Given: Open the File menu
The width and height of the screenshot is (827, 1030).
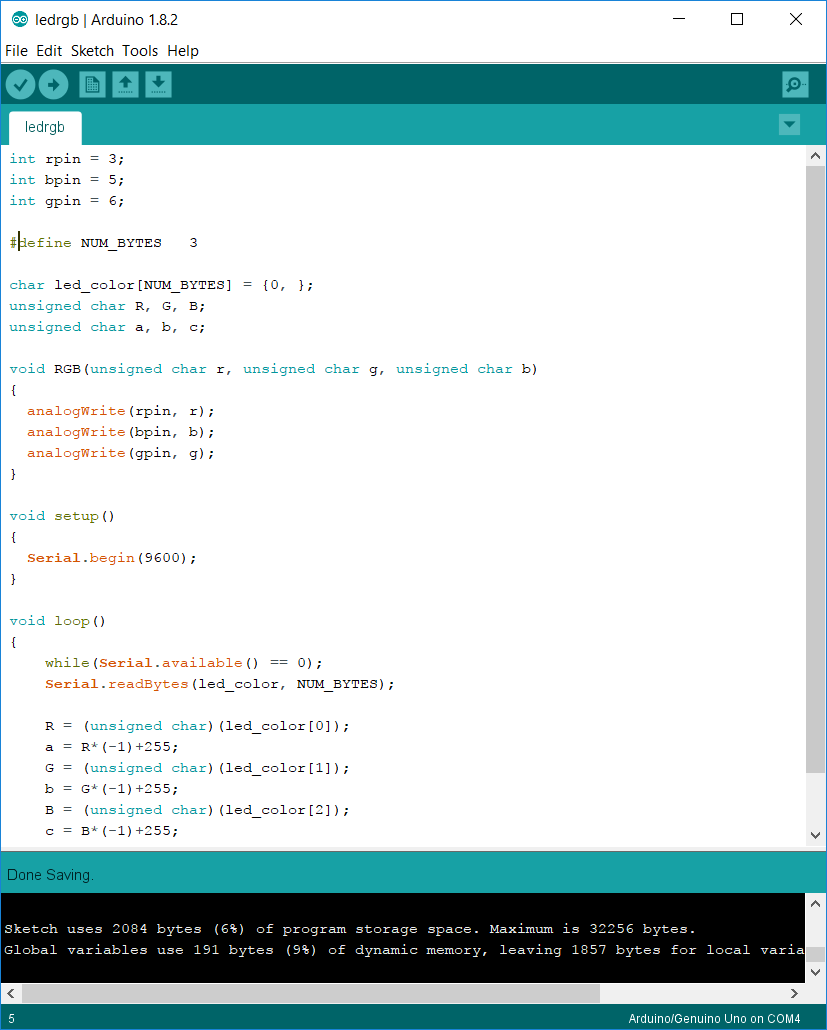Looking at the screenshot, I should [x=16, y=51].
